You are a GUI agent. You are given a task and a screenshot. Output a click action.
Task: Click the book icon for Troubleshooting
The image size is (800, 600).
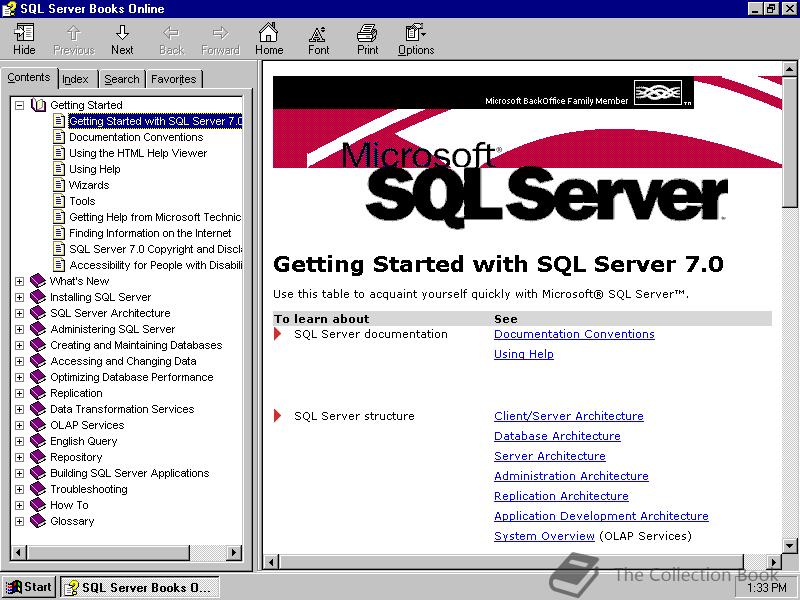(x=38, y=489)
